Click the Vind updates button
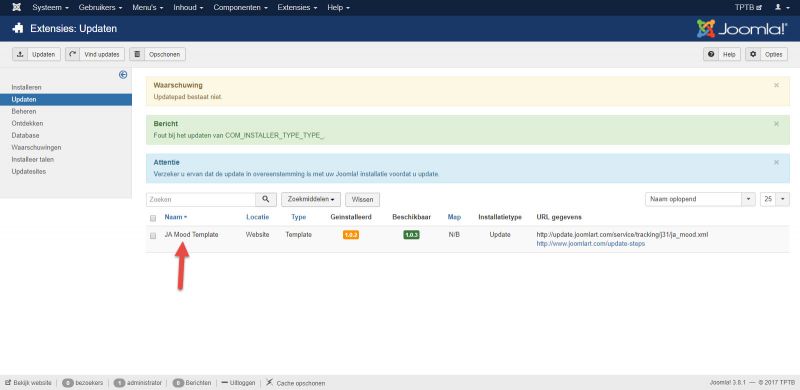The width and height of the screenshot is (800, 390). coord(95,54)
